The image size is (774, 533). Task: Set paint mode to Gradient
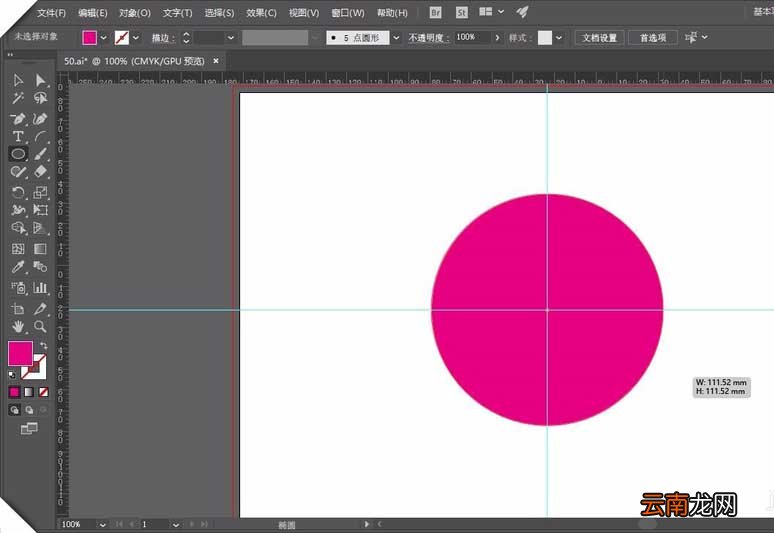point(29,392)
